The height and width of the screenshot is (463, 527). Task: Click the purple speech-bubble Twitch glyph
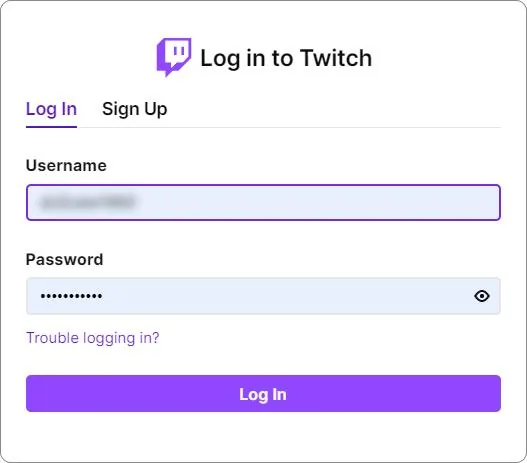click(x=174, y=57)
